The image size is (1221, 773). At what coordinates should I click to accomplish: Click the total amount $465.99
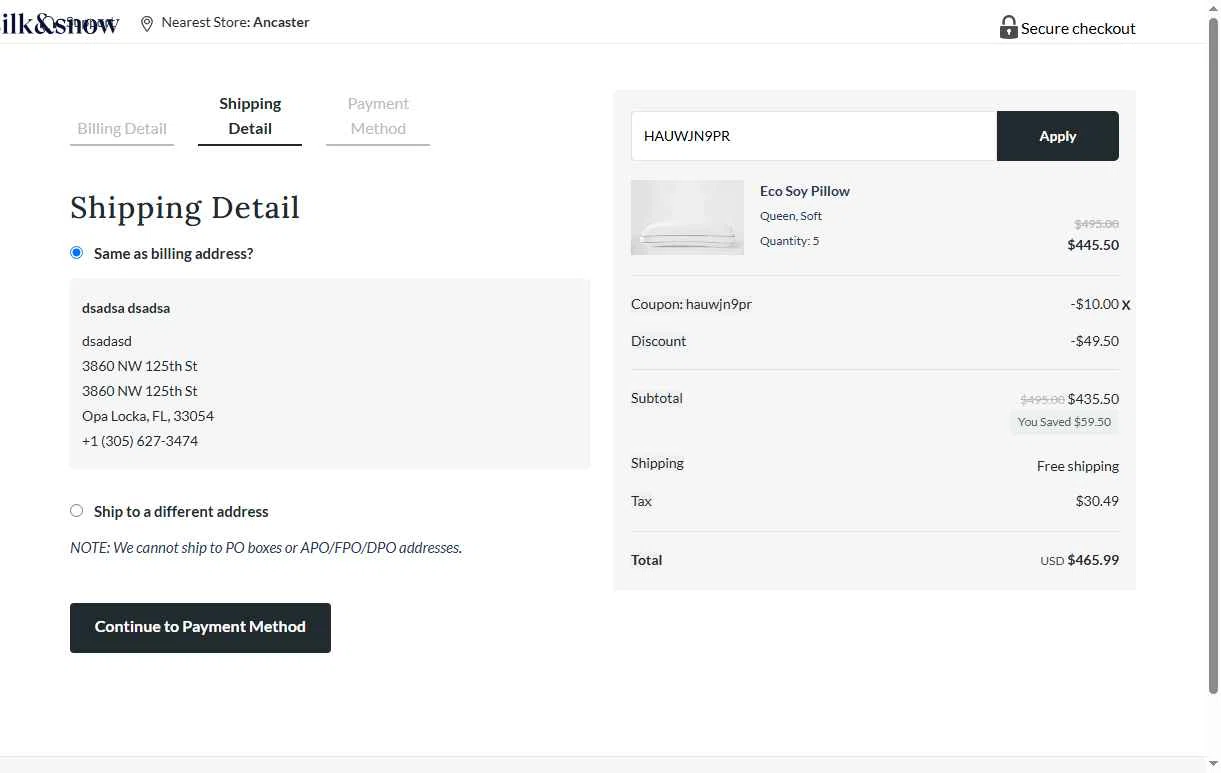point(1093,560)
